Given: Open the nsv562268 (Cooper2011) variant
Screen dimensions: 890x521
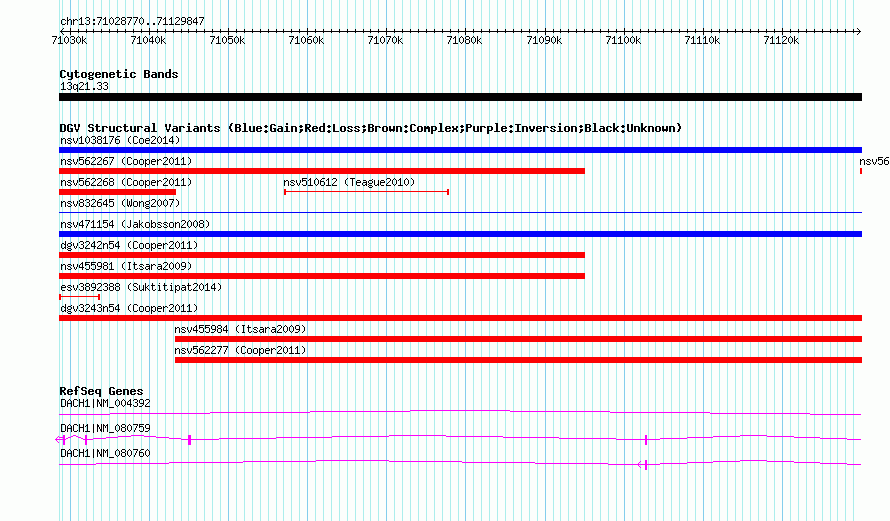Looking at the screenshot, I should [x=126, y=182].
